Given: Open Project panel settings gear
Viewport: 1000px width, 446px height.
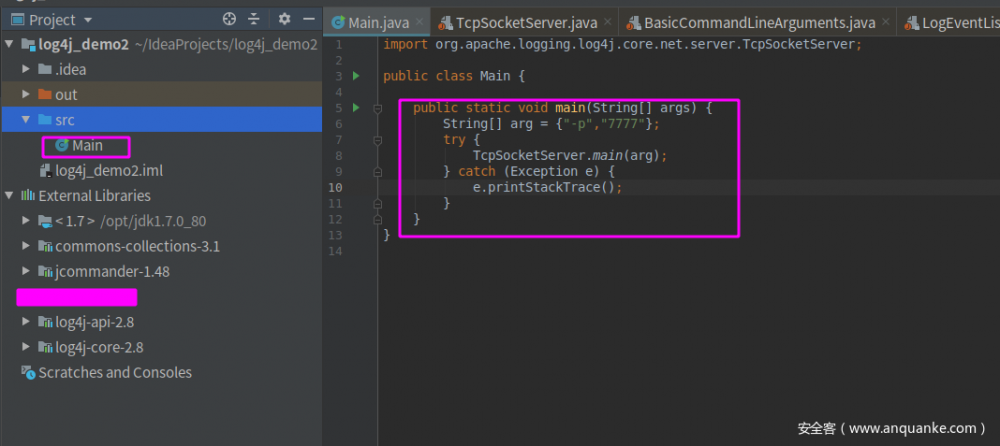Looking at the screenshot, I should pyautogui.click(x=284, y=19).
